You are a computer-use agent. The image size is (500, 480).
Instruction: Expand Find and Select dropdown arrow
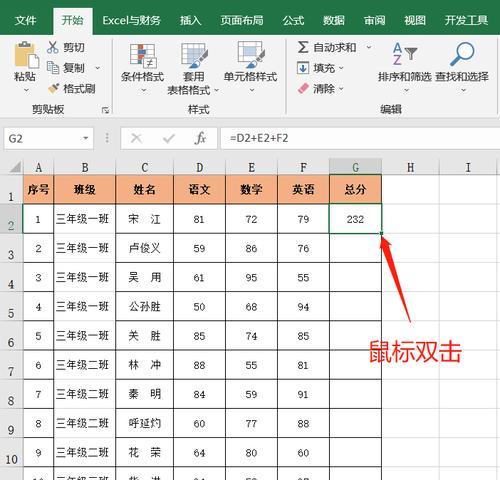pos(463,90)
